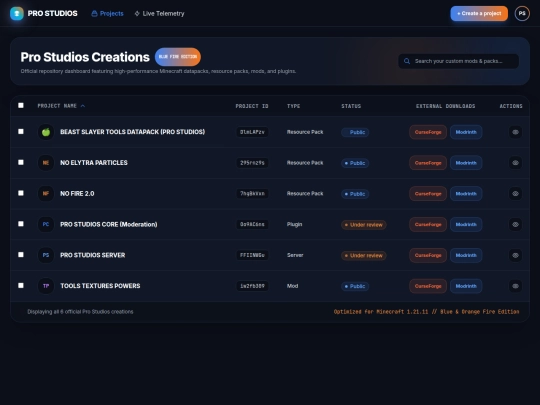The image size is (540, 405).
Task: Open CurseForge link for Tools Textures Powers
Action: [428, 286]
